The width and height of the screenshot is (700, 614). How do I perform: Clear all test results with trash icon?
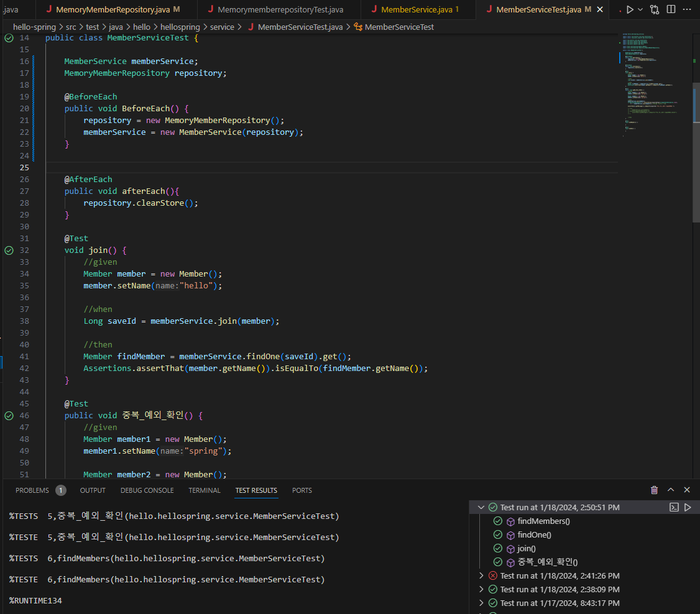coord(654,490)
